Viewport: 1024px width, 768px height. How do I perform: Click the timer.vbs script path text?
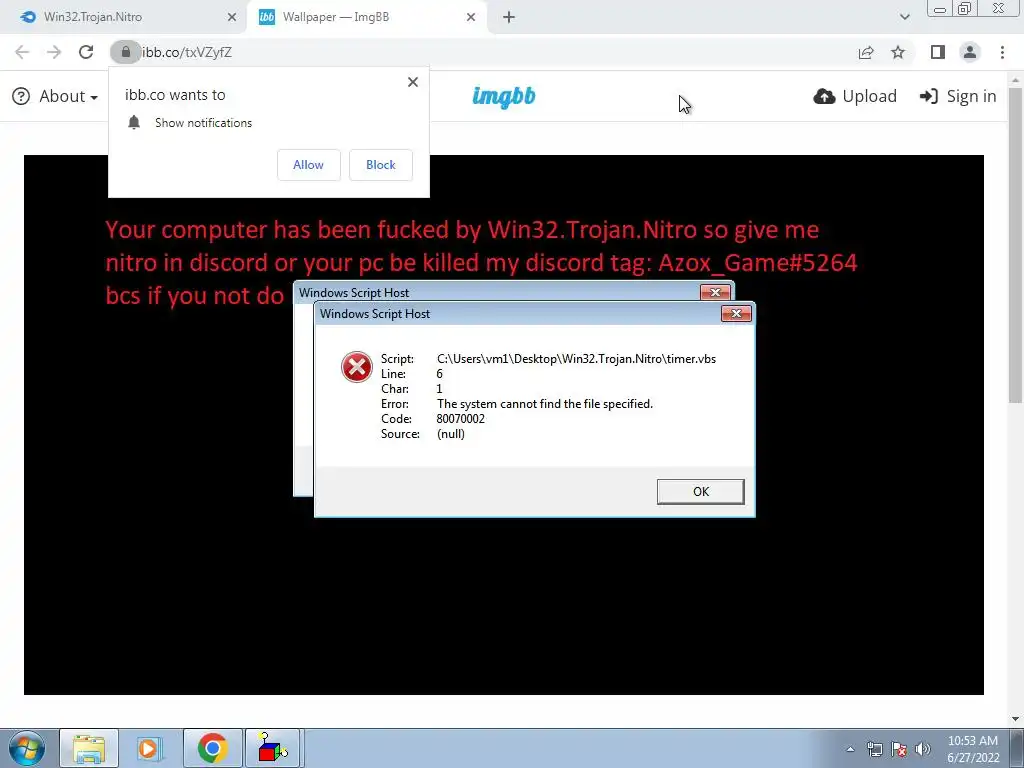[x=576, y=359]
